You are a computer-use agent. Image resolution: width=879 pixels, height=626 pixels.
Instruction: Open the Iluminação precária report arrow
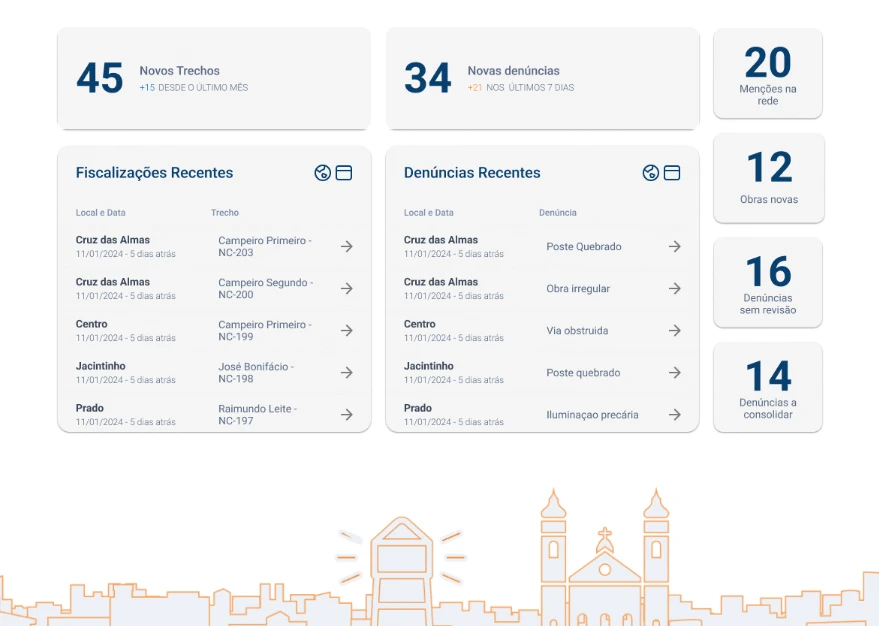coord(674,415)
